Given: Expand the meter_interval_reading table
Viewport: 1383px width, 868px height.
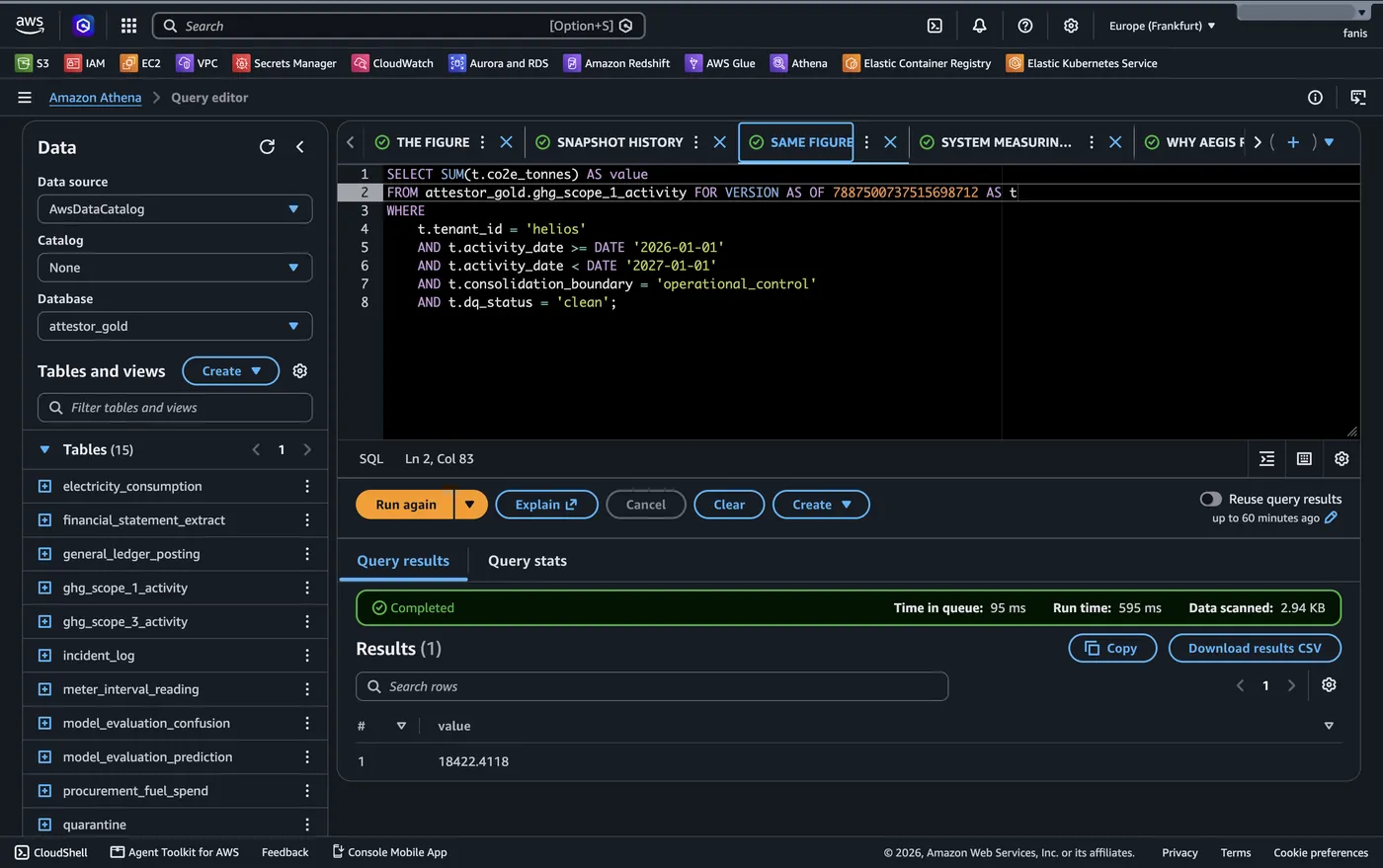Looking at the screenshot, I should click(x=44, y=690).
